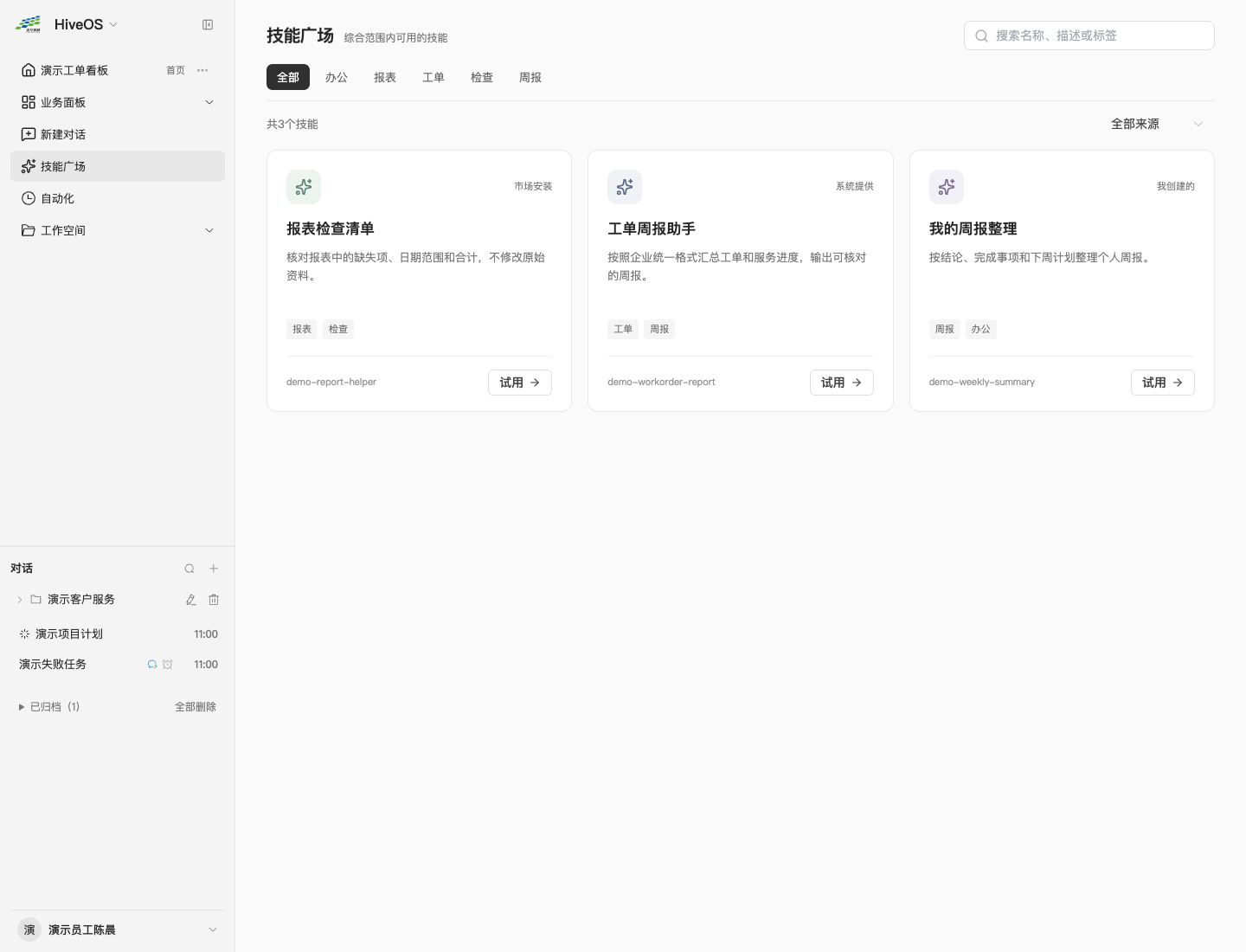Click the 办公 tag on 我的周报整理 card
The width and height of the screenshot is (1246, 952).
pyautogui.click(x=980, y=329)
